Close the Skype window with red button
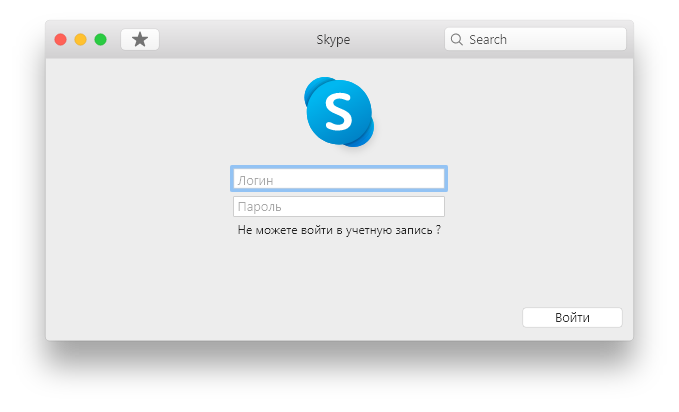This screenshot has width=679, height=412. coord(60,39)
